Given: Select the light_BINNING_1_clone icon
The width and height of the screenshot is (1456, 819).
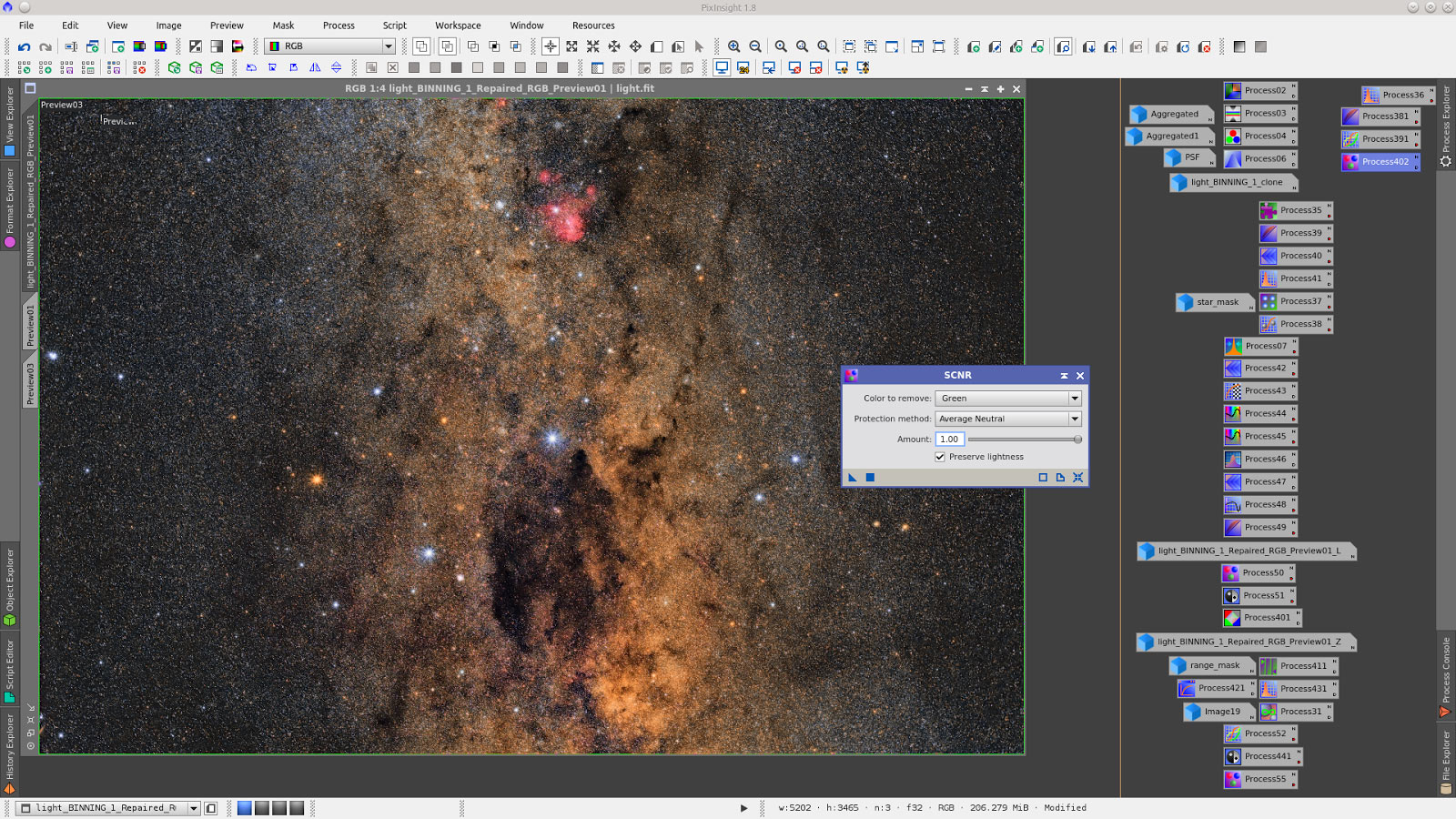Looking at the screenshot, I should point(1233,182).
